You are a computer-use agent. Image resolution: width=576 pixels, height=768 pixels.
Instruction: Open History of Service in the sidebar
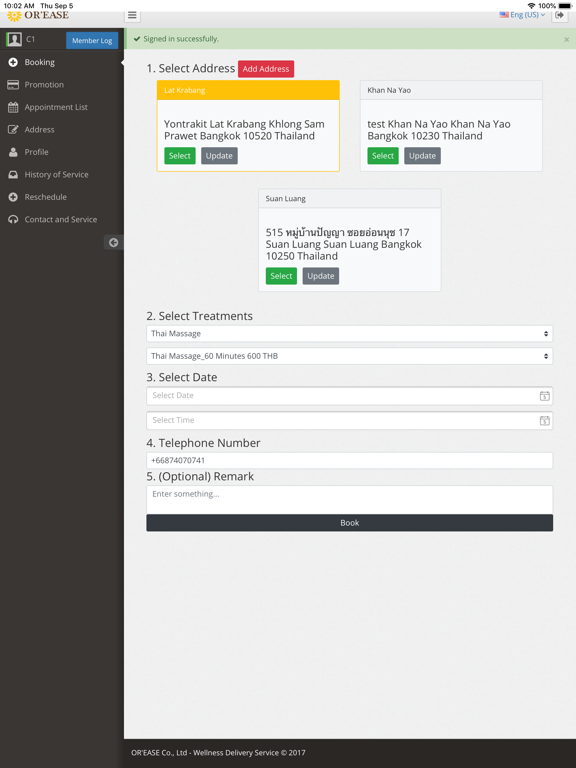click(x=62, y=175)
